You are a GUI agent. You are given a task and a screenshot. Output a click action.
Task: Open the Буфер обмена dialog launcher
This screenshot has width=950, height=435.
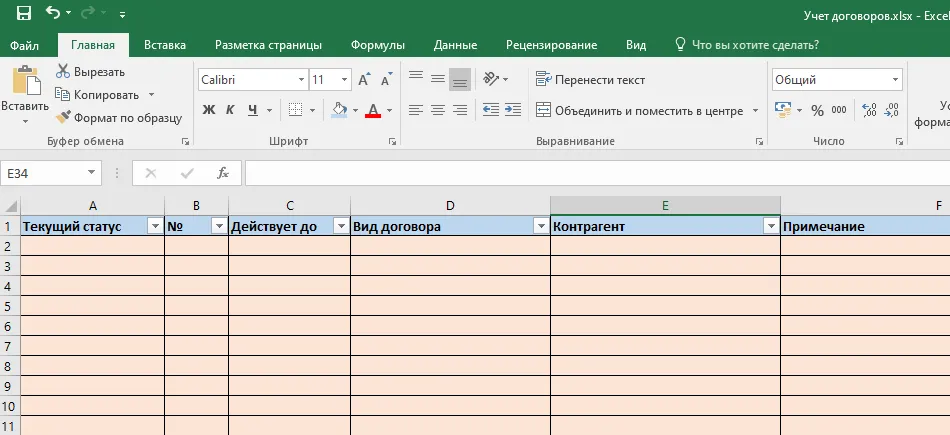185,142
